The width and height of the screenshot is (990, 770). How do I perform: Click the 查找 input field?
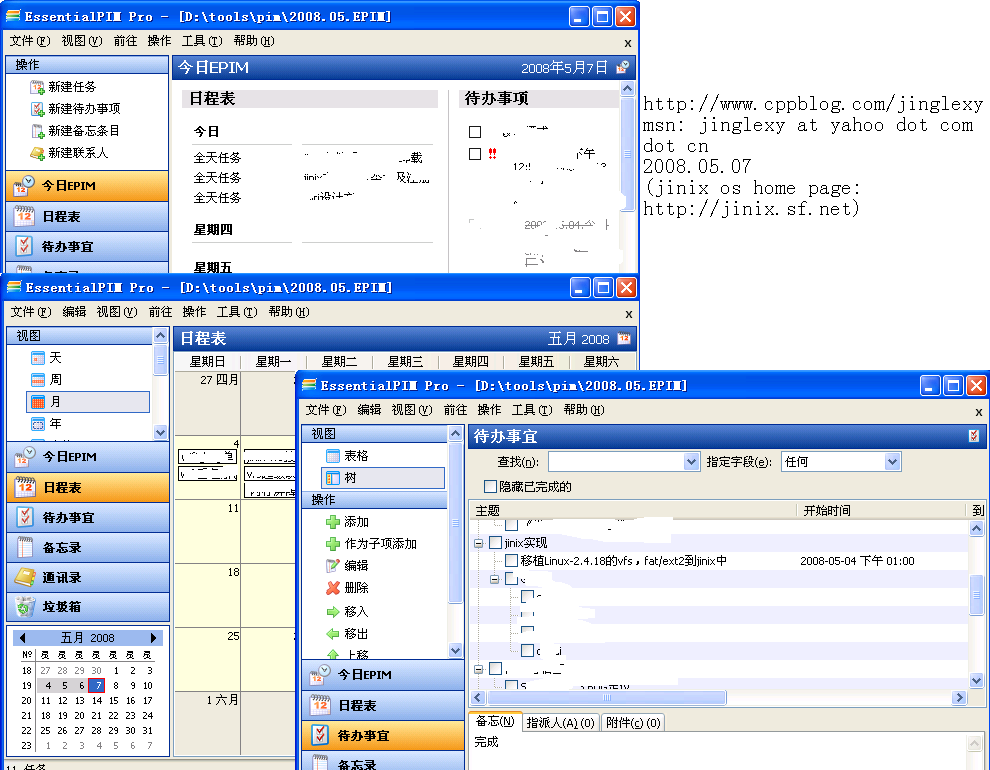(616, 462)
